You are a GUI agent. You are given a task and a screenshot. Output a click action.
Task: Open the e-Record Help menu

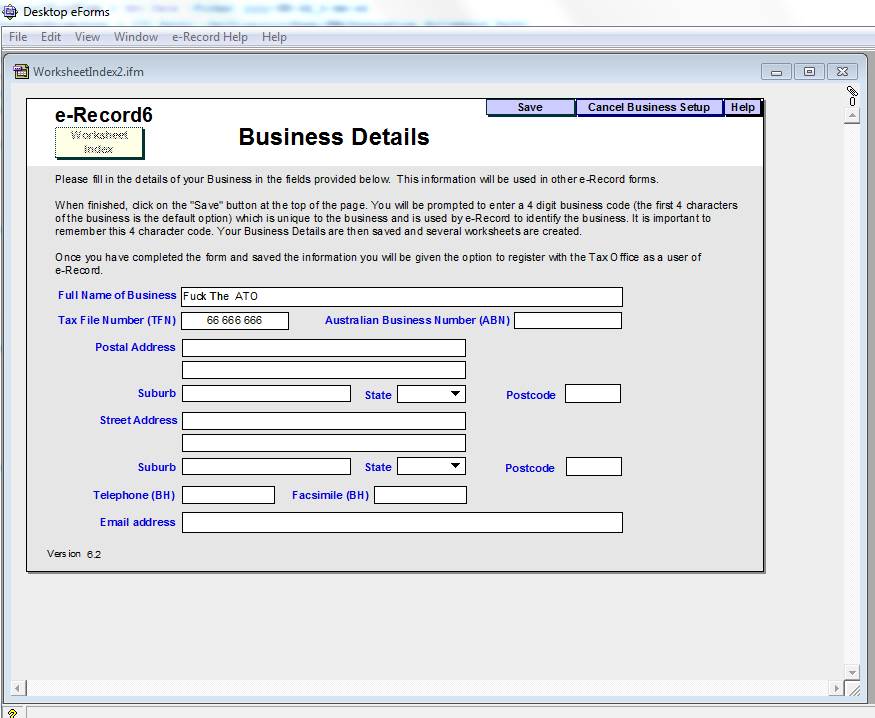click(x=209, y=37)
